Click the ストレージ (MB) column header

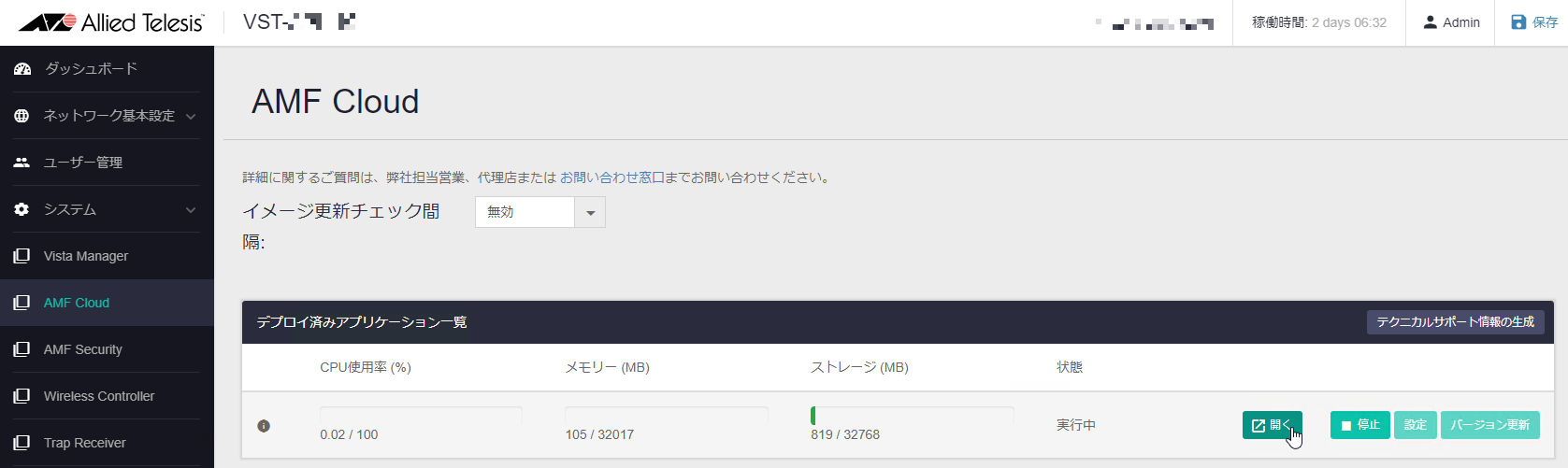click(859, 367)
